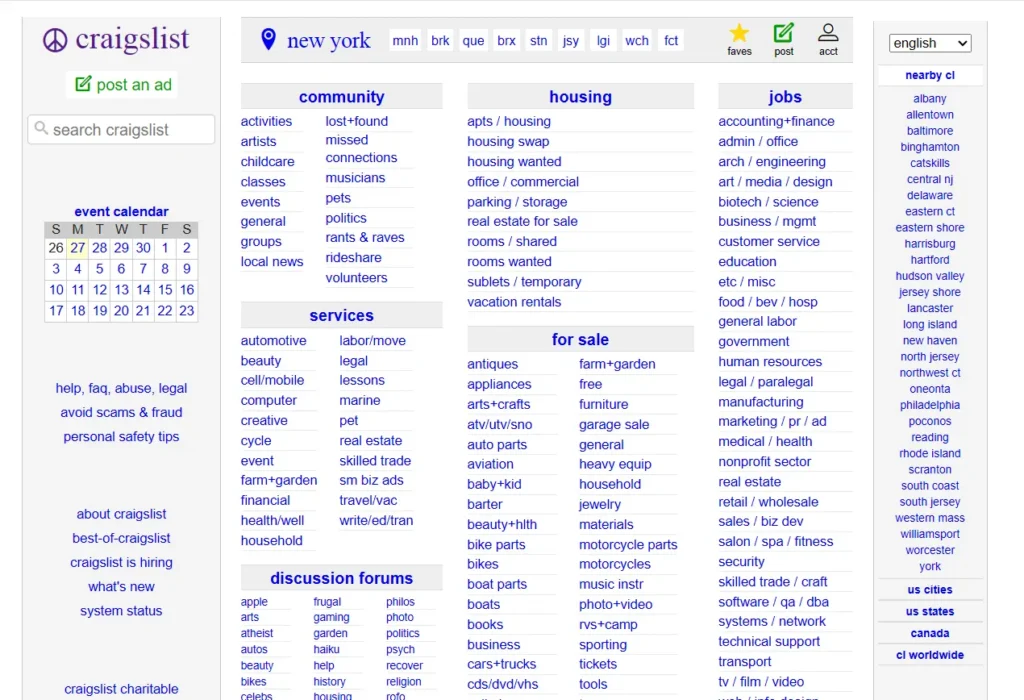
Task: Open the community section header
Action: pos(342,97)
